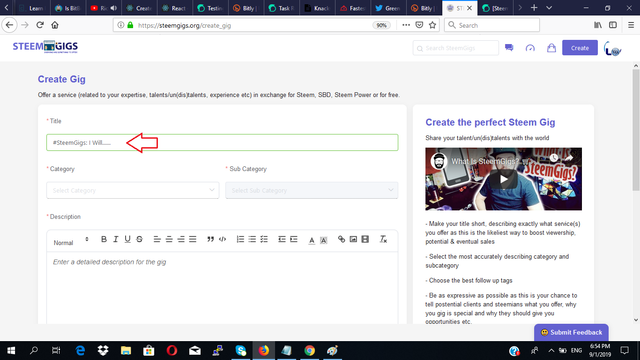Decrease indent in description editor
The image size is (640, 360).
coord(282,239)
